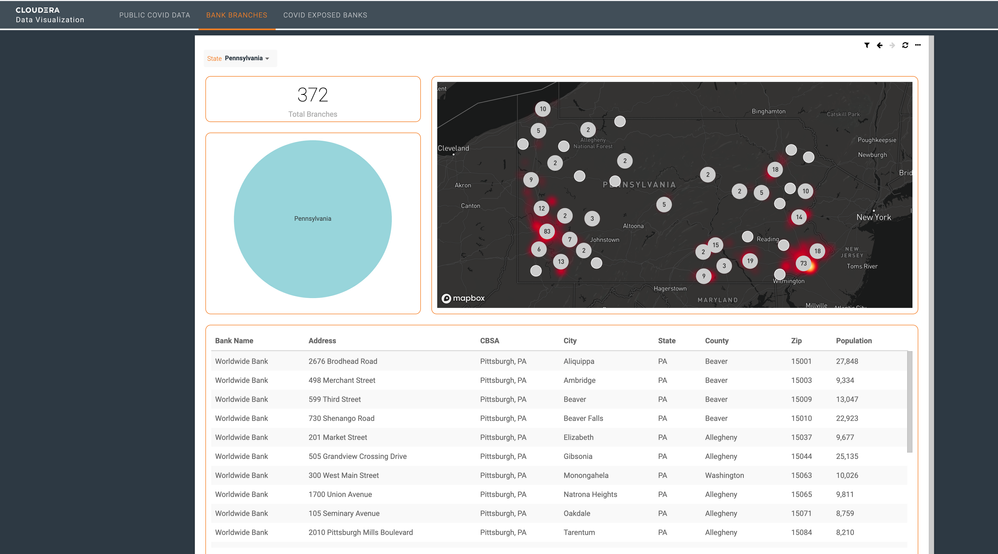998x554 pixels.
Task: Open the Covid Exposed Banks tab
Action: (325, 15)
